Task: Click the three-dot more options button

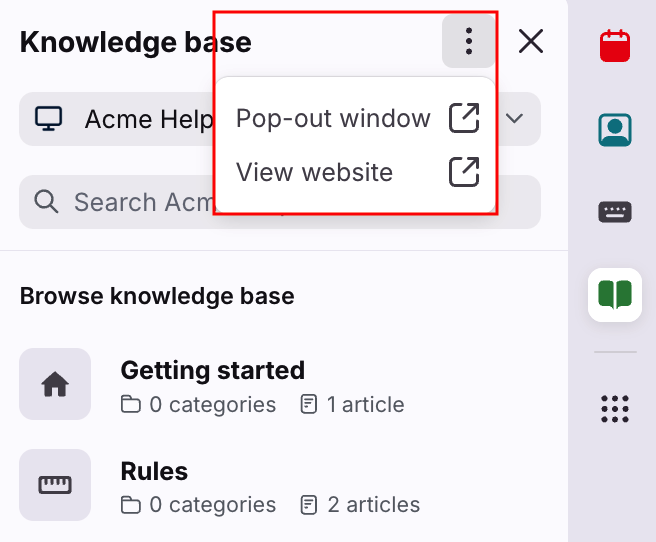Action: [x=468, y=42]
